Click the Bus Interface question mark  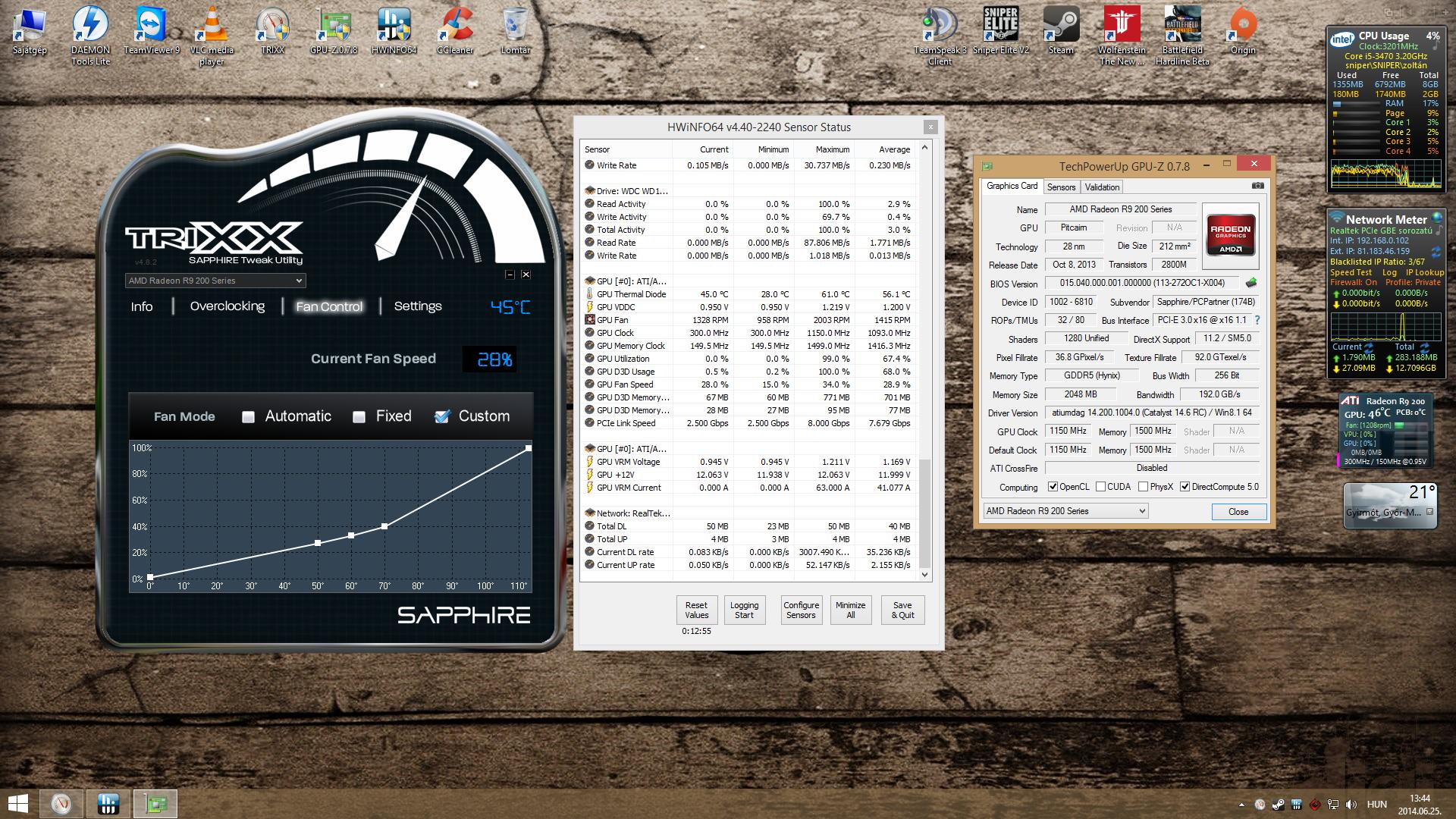pos(1257,320)
